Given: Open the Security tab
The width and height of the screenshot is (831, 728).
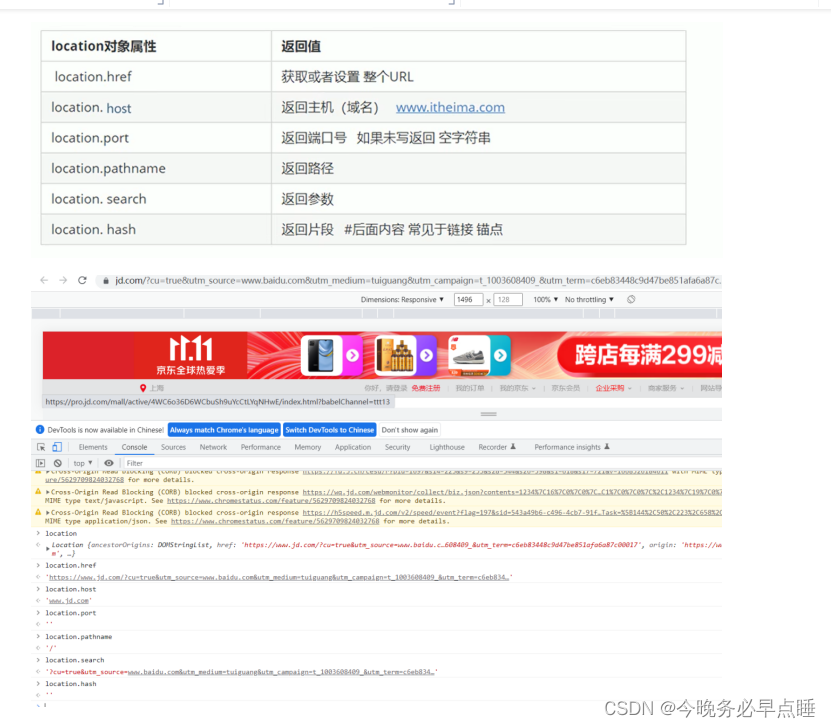Looking at the screenshot, I should pyautogui.click(x=397, y=447).
